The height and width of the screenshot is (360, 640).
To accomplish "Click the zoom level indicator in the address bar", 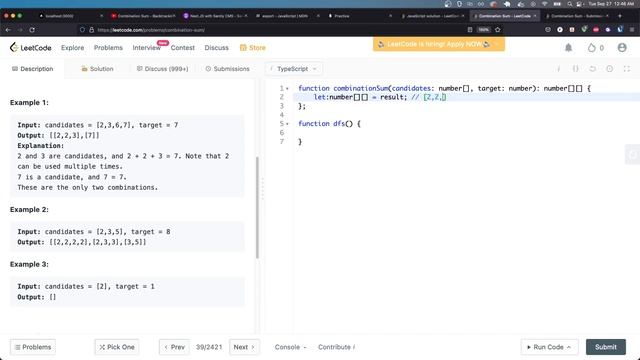I will (484, 30).
